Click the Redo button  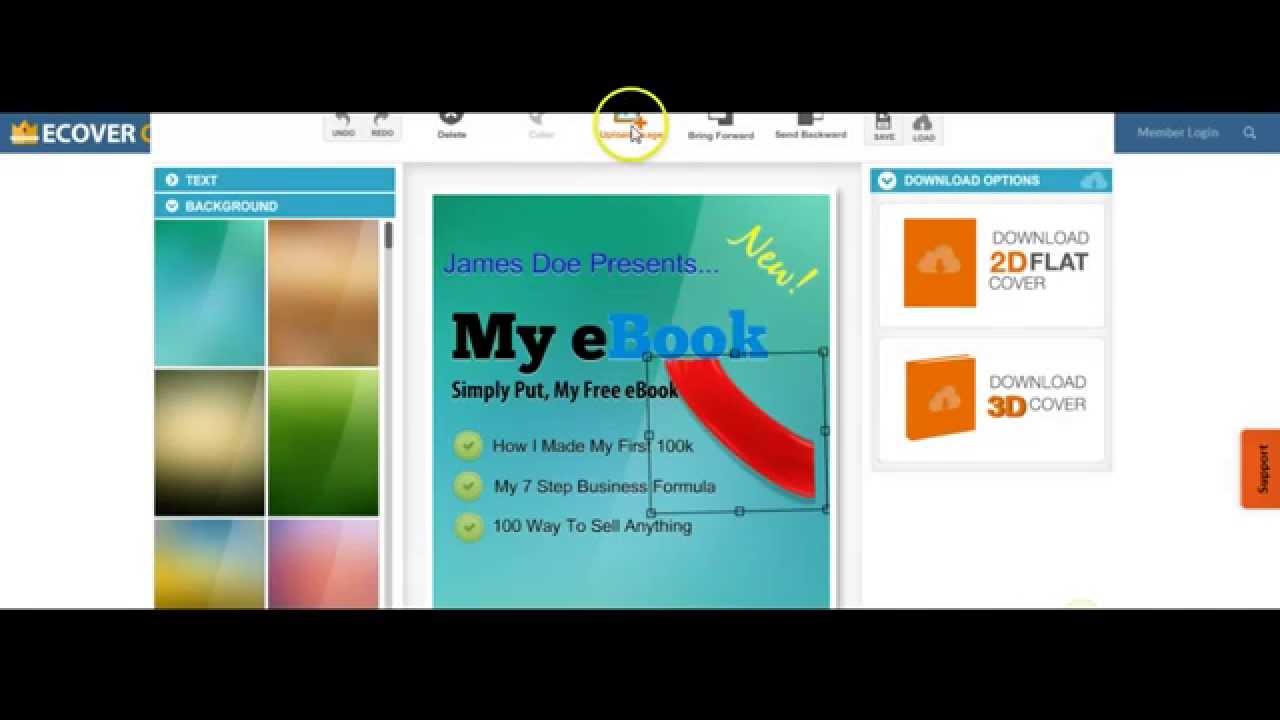pyautogui.click(x=382, y=126)
